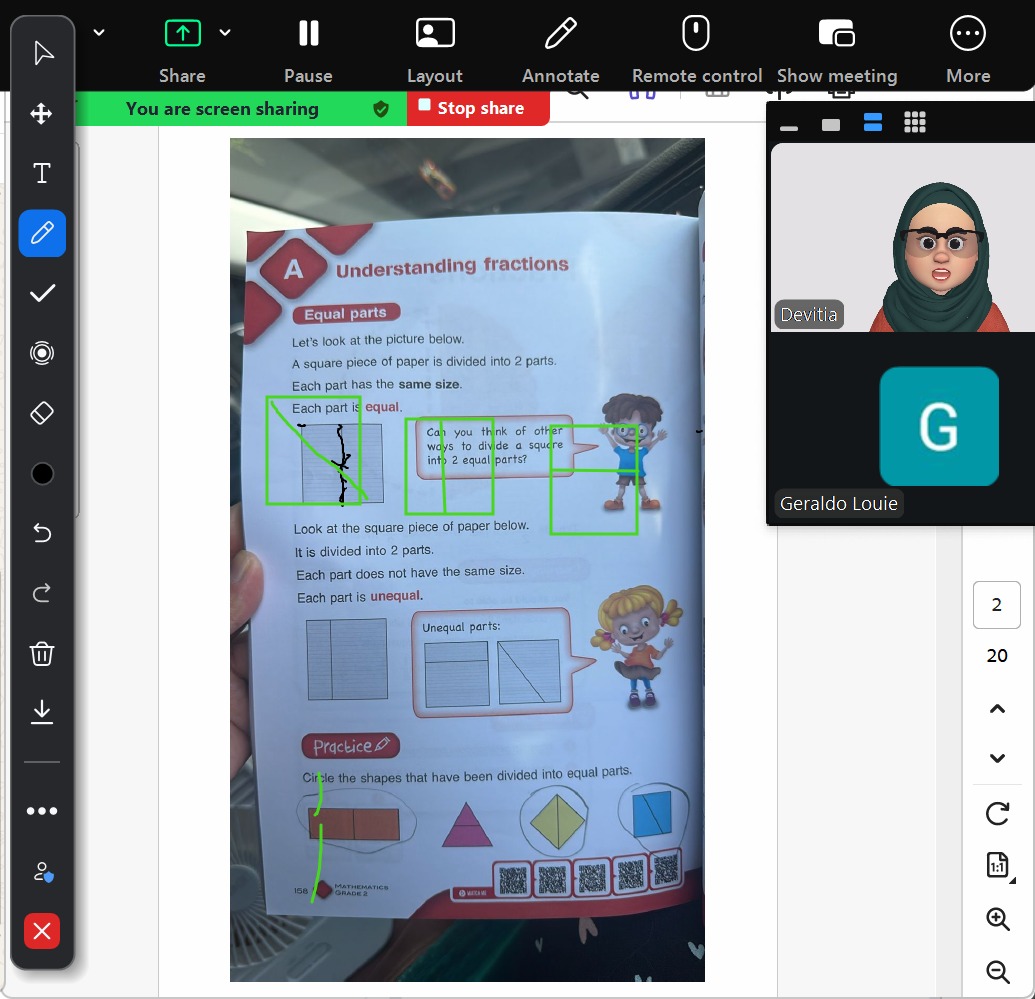This screenshot has width=1035, height=999.
Task: Select the move annotation toolbar handle
Action: [42, 114]
